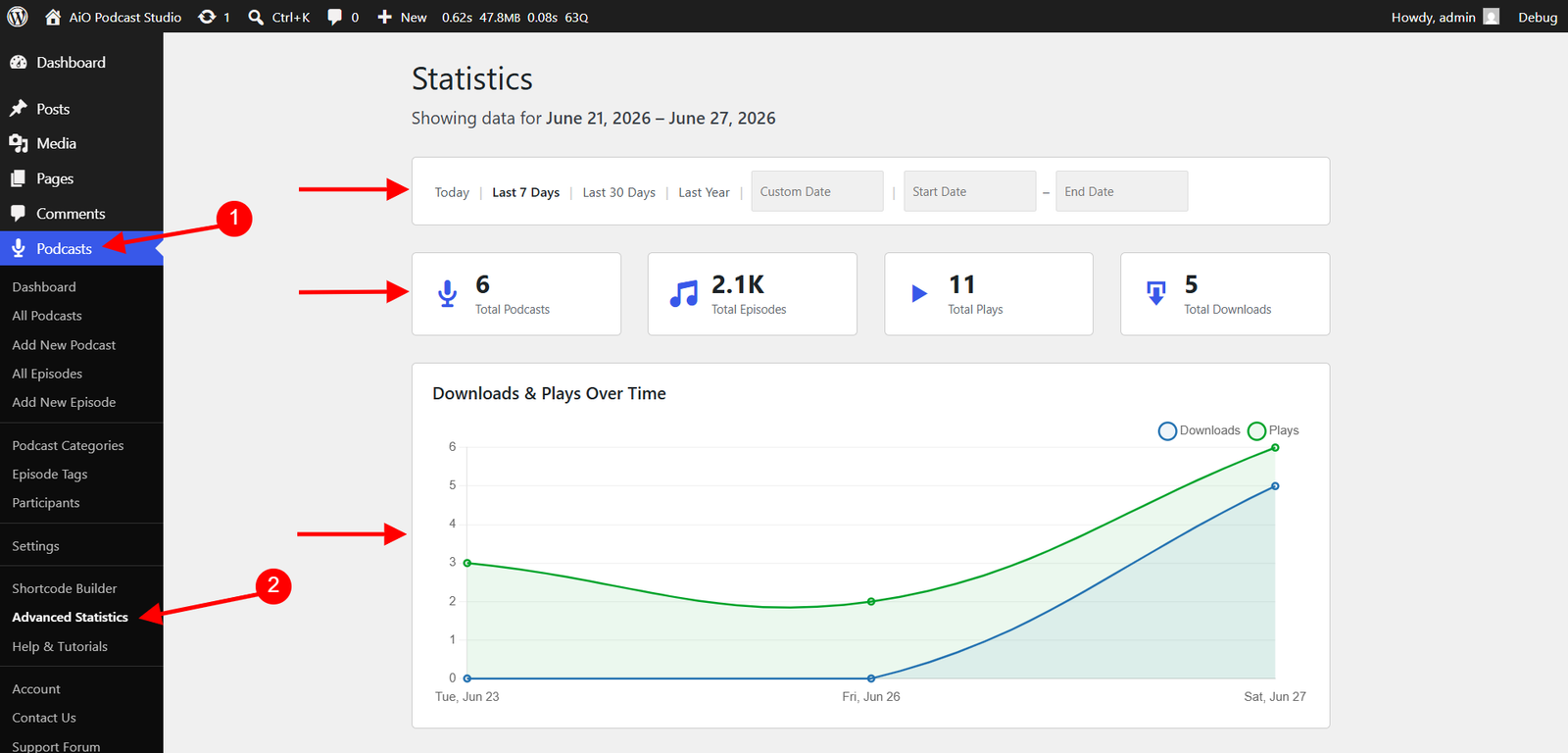
Task: Click the Downloads data point on Sat, Jun 27
Action: point(1275,486)
